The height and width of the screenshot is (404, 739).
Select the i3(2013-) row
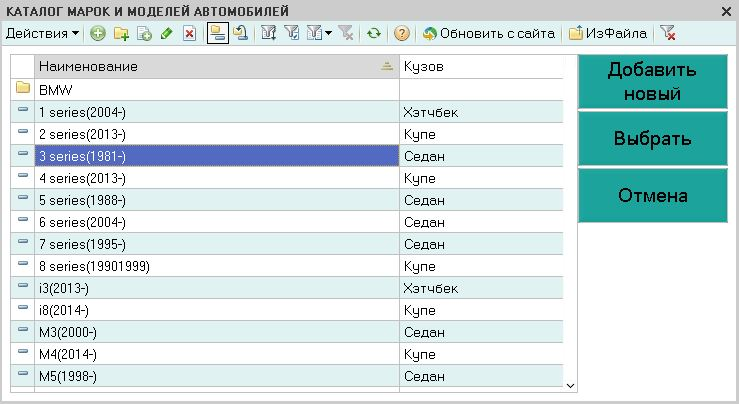click(x=287, y=288)
